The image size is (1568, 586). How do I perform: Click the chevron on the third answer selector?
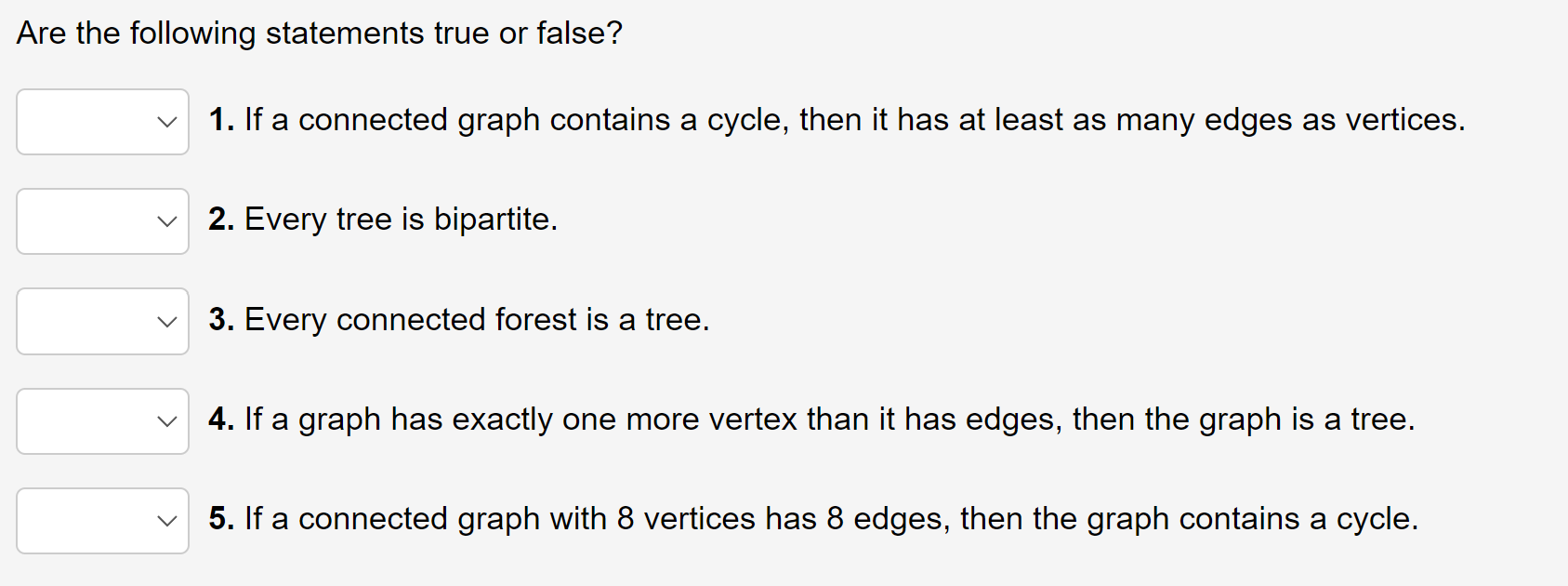pos(165,321)
